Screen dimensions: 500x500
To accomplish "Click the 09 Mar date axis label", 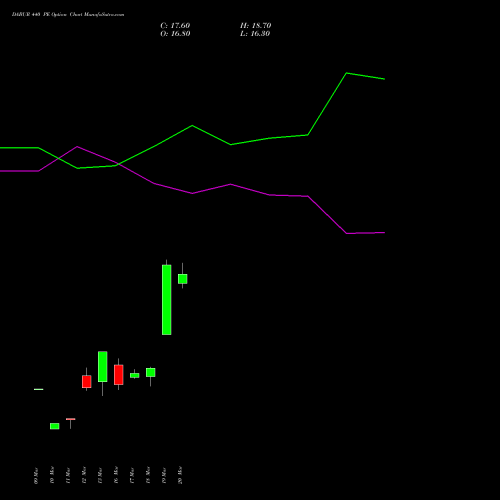I will 36,476.
